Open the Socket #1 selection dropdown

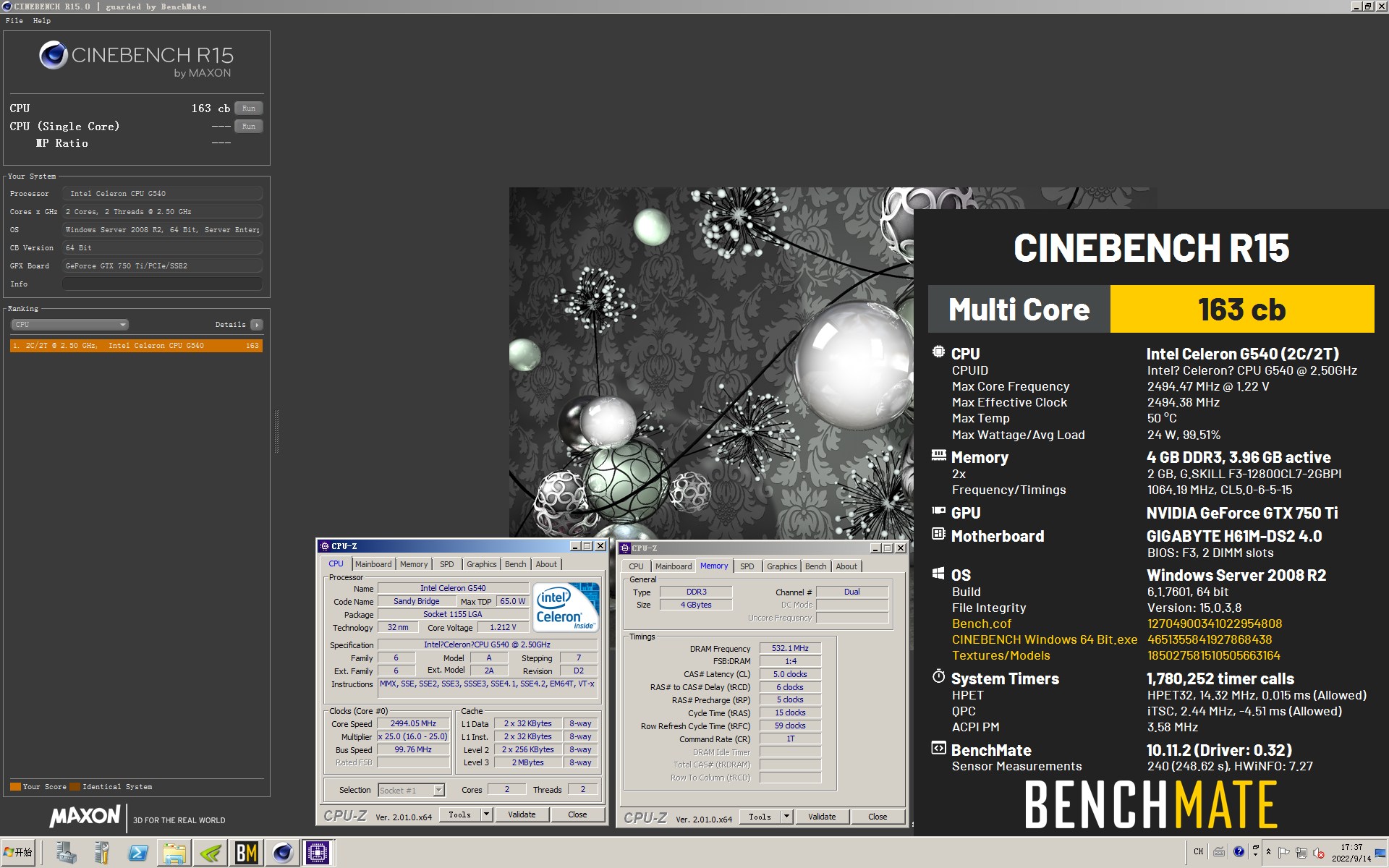[x=412, y=790]
